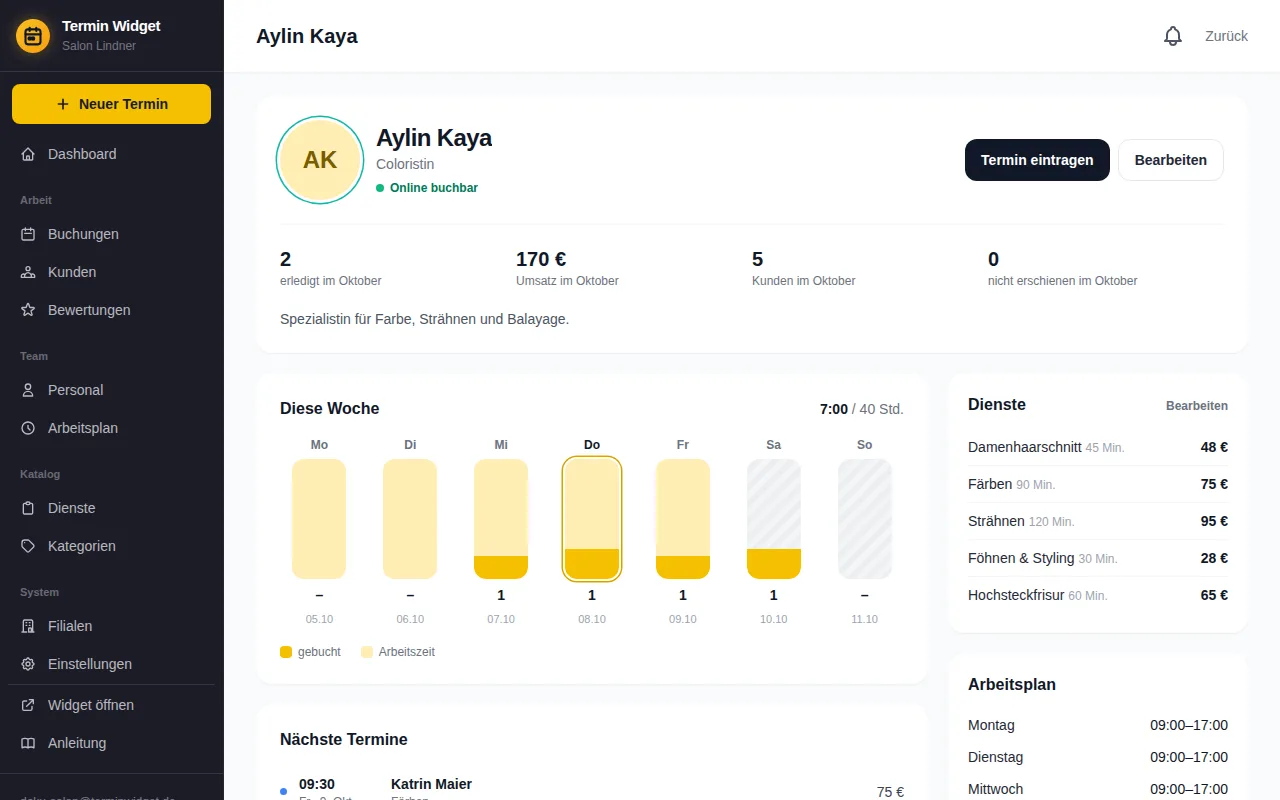Image resolution: width=1280 pixels, height=800 pixels.
Task: Click the Bearbeiten button beside Termin eintragen
Action: point(1171,160)
